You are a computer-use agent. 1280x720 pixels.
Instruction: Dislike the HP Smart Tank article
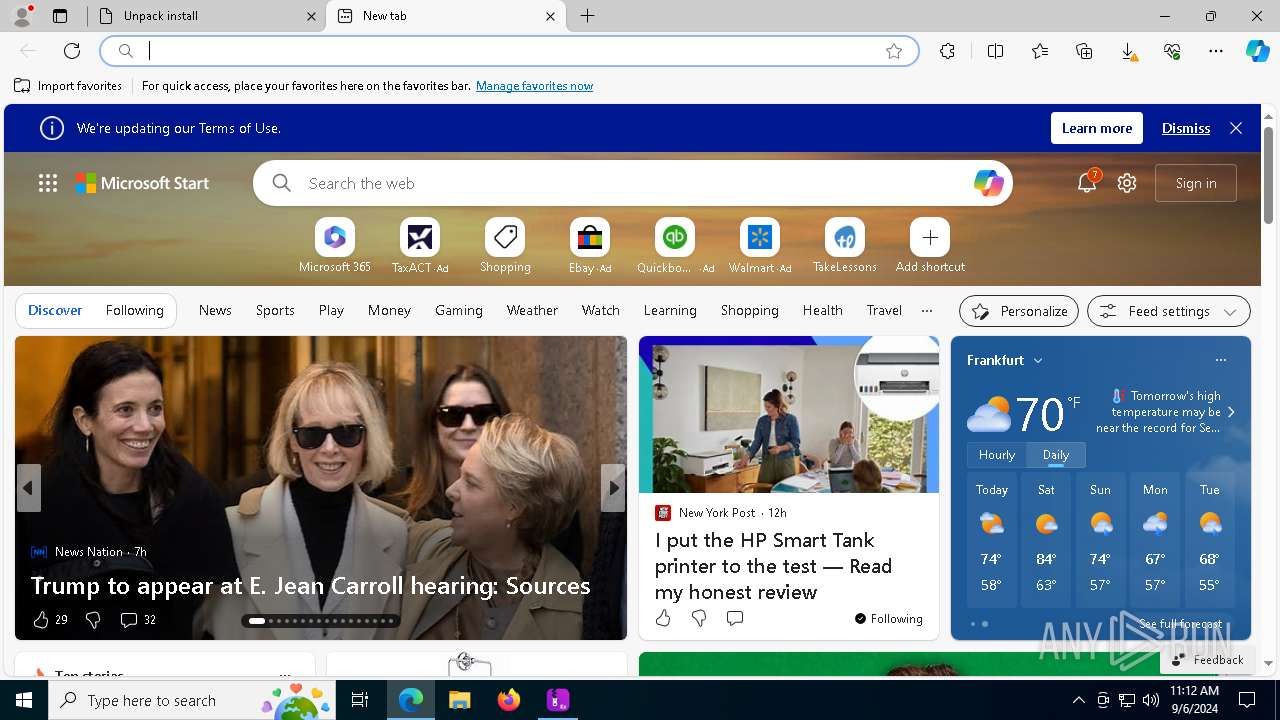click(x=699, y=618)
